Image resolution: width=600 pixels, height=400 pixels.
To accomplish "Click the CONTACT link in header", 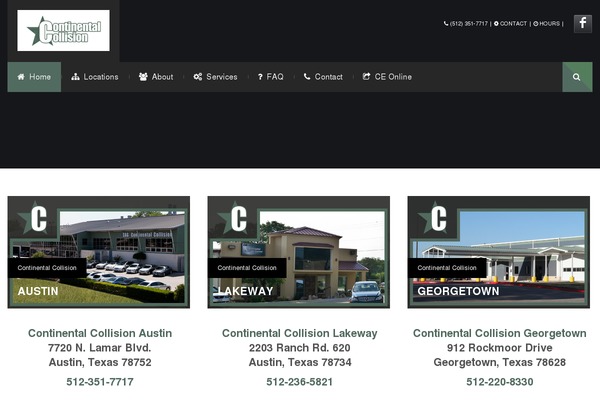I will click(x=513, y=23).
